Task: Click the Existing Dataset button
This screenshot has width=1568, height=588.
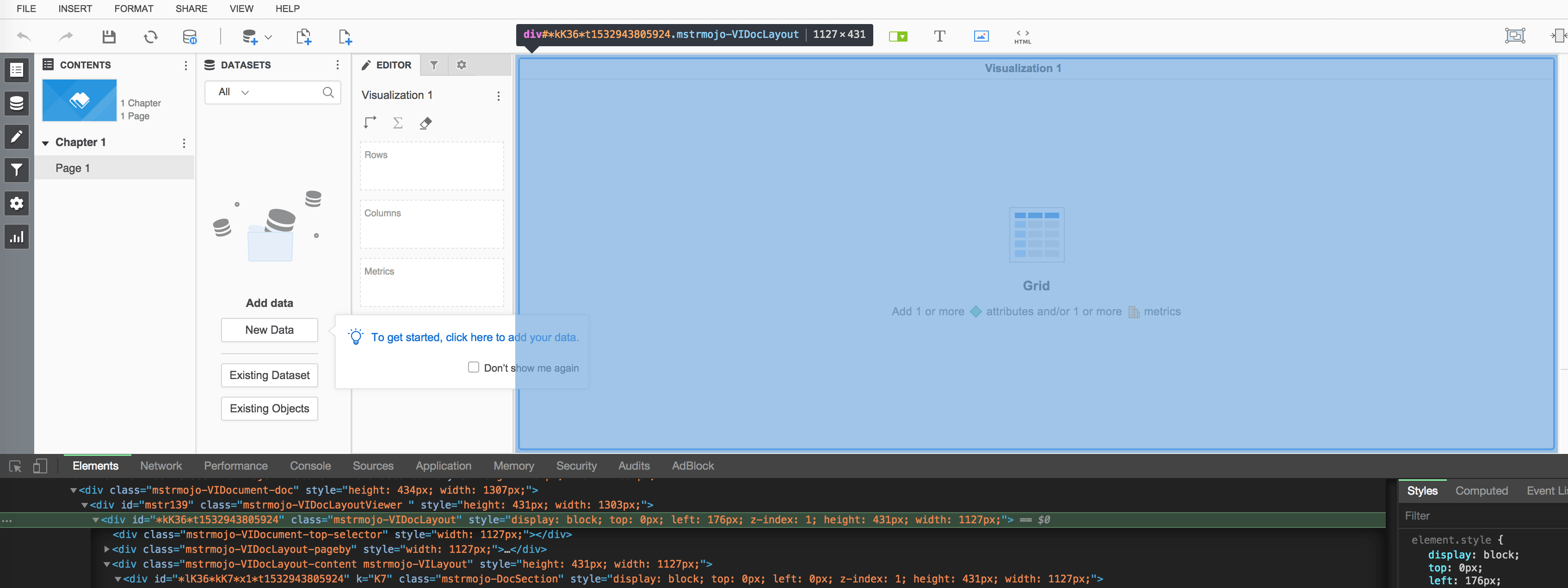Action: click(x=269, y=375)
